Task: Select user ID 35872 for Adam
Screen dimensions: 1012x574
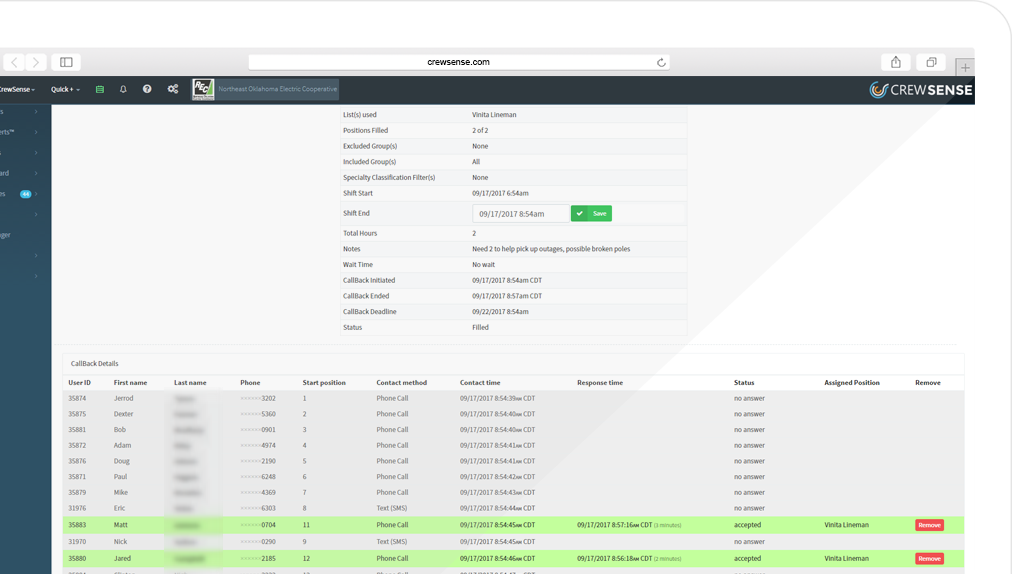Action: pos(77,446)
